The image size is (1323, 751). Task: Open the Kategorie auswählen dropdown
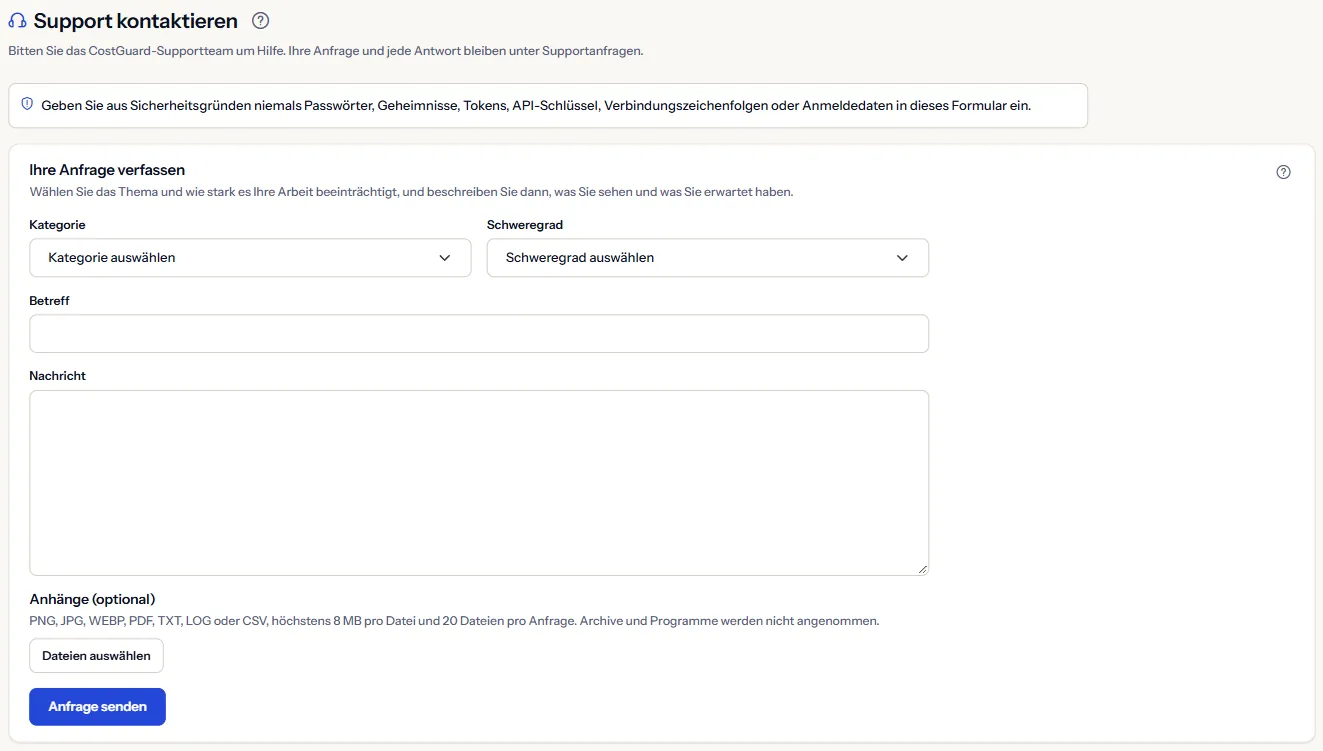(x=250, y=258)
